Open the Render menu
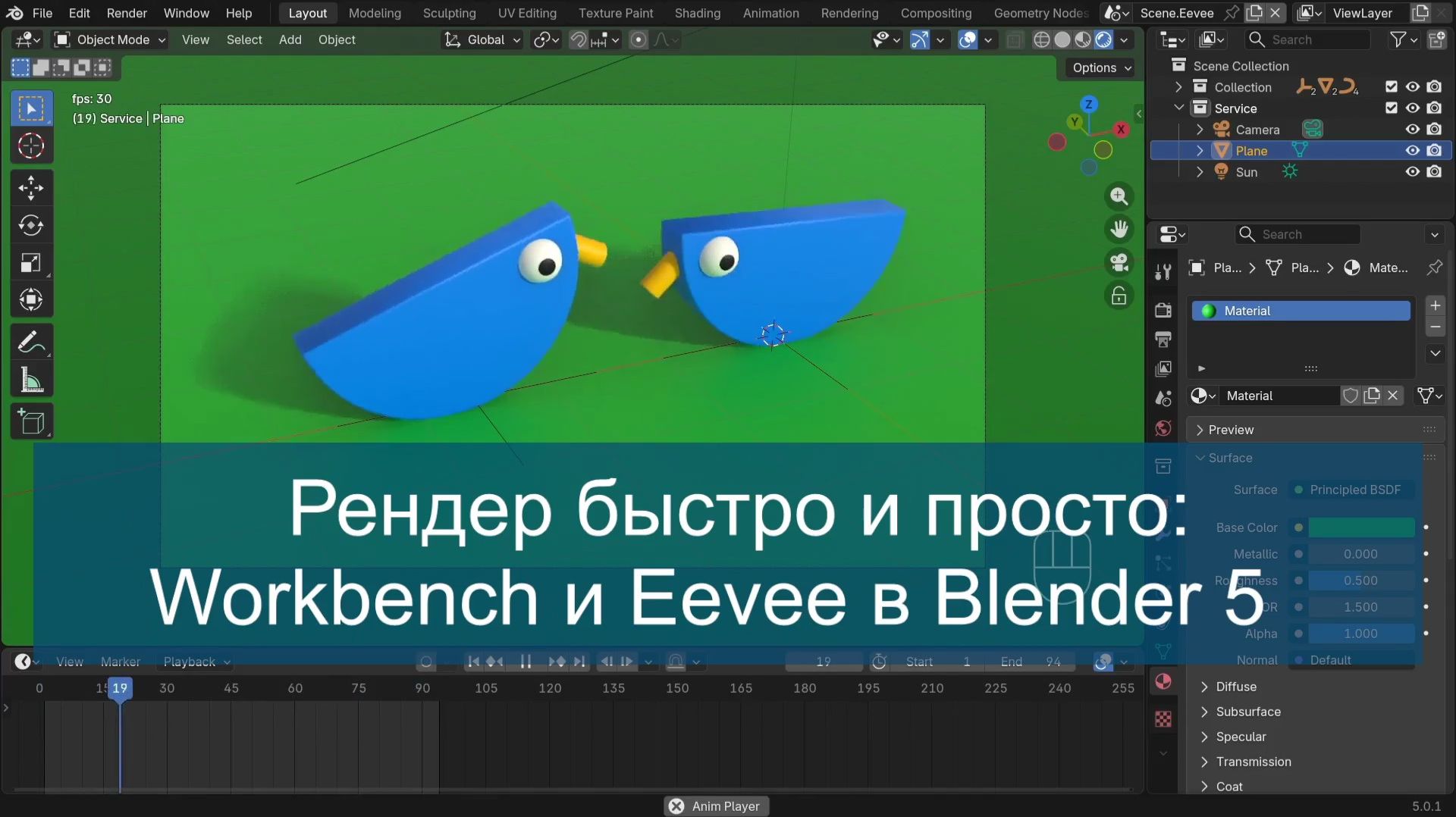This screenshot has height=817, width=1456. (127, 13)
